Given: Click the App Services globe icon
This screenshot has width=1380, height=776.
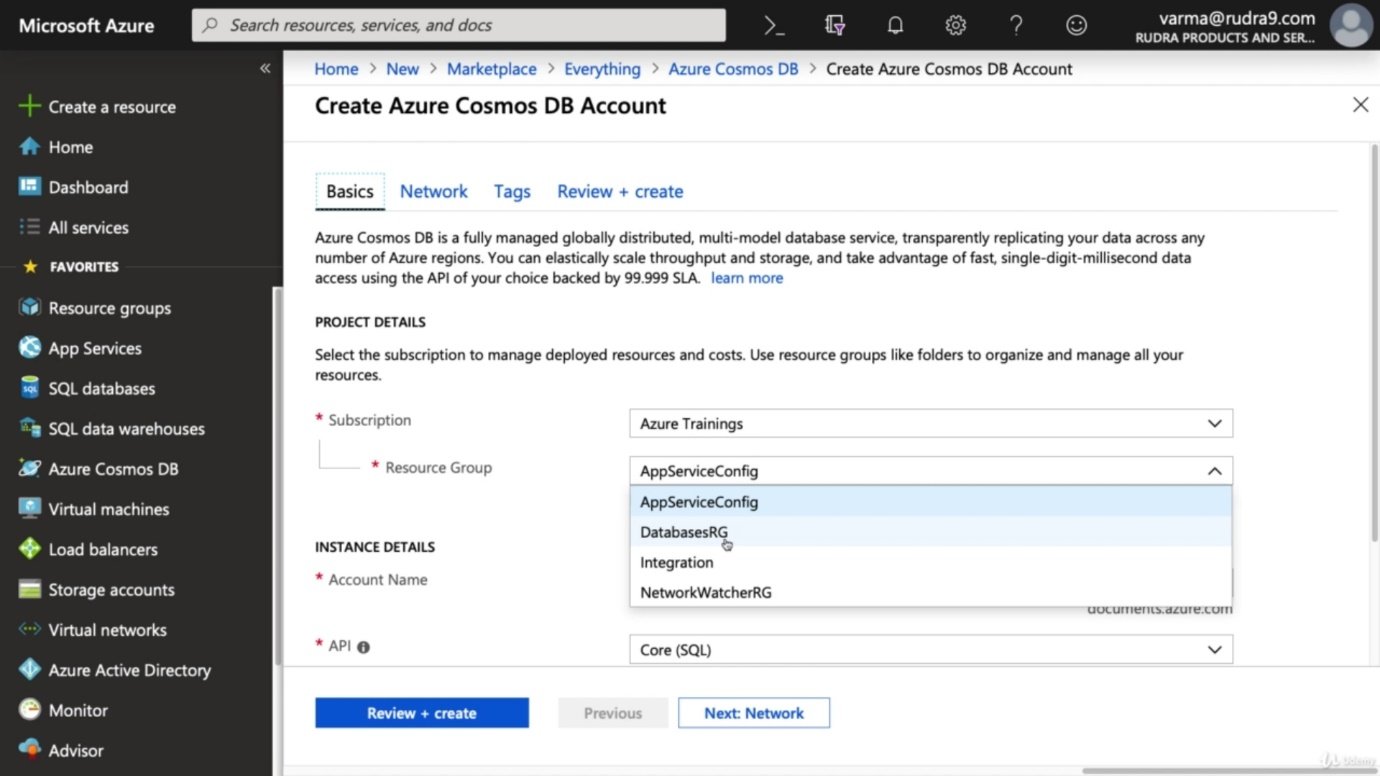Looking at the screenshot, I should 30,348.
